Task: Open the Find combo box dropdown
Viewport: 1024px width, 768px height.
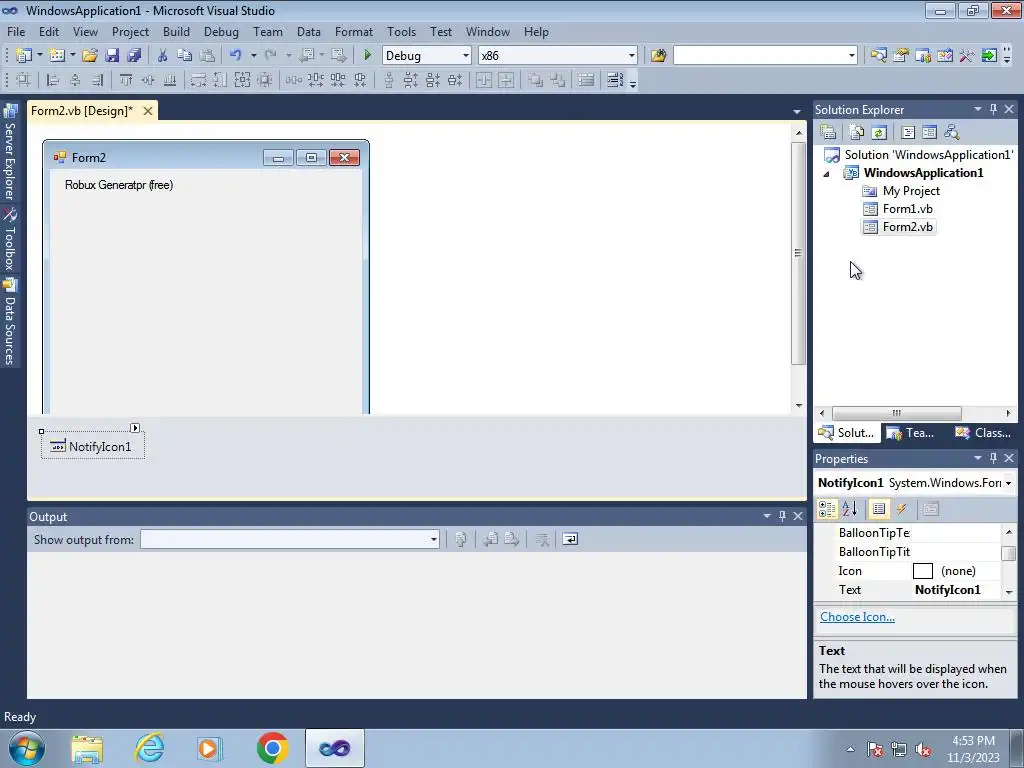Action: coord(852,56)
